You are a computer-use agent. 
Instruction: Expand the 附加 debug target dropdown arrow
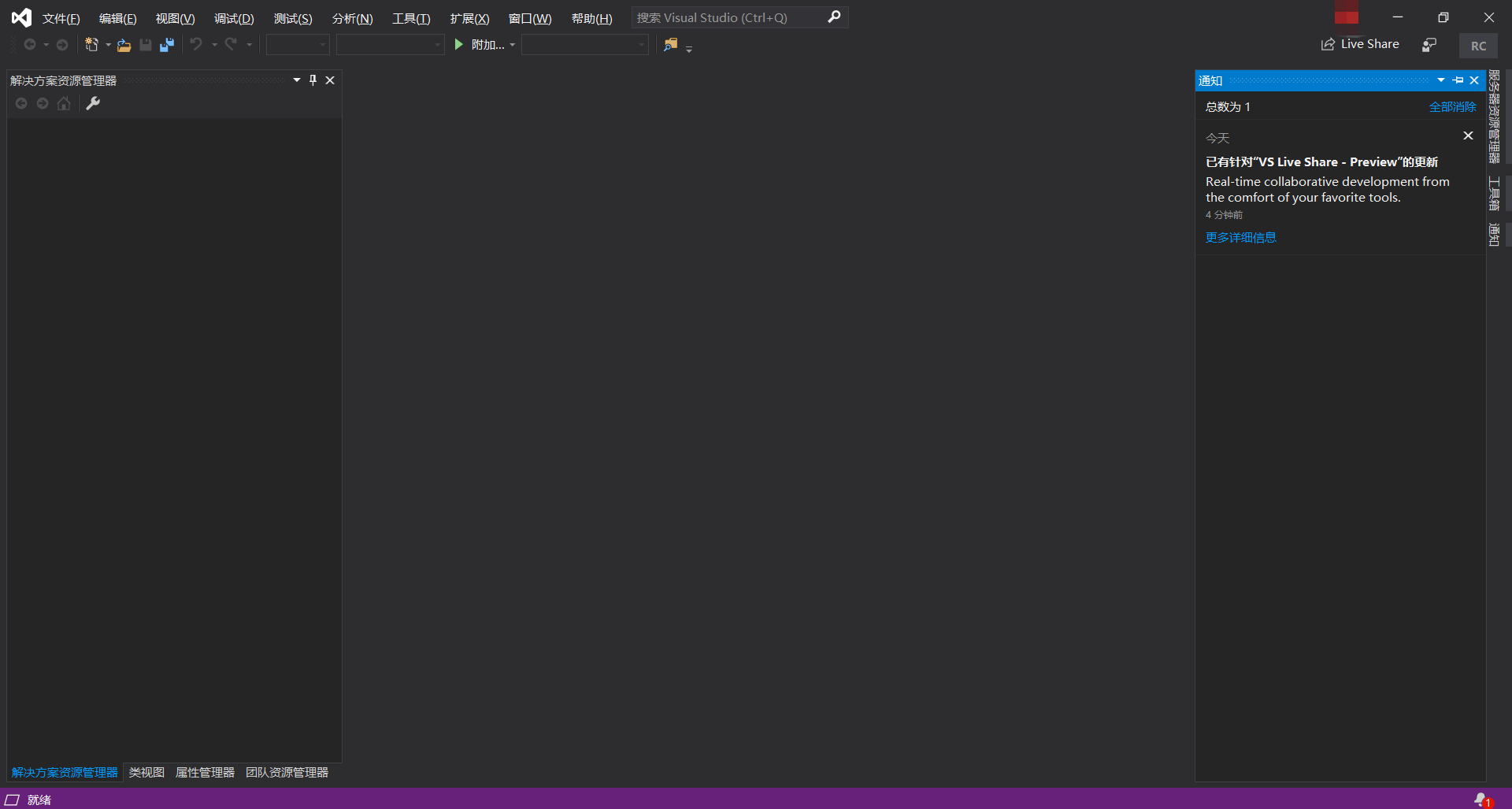click(x=513, y=45)
